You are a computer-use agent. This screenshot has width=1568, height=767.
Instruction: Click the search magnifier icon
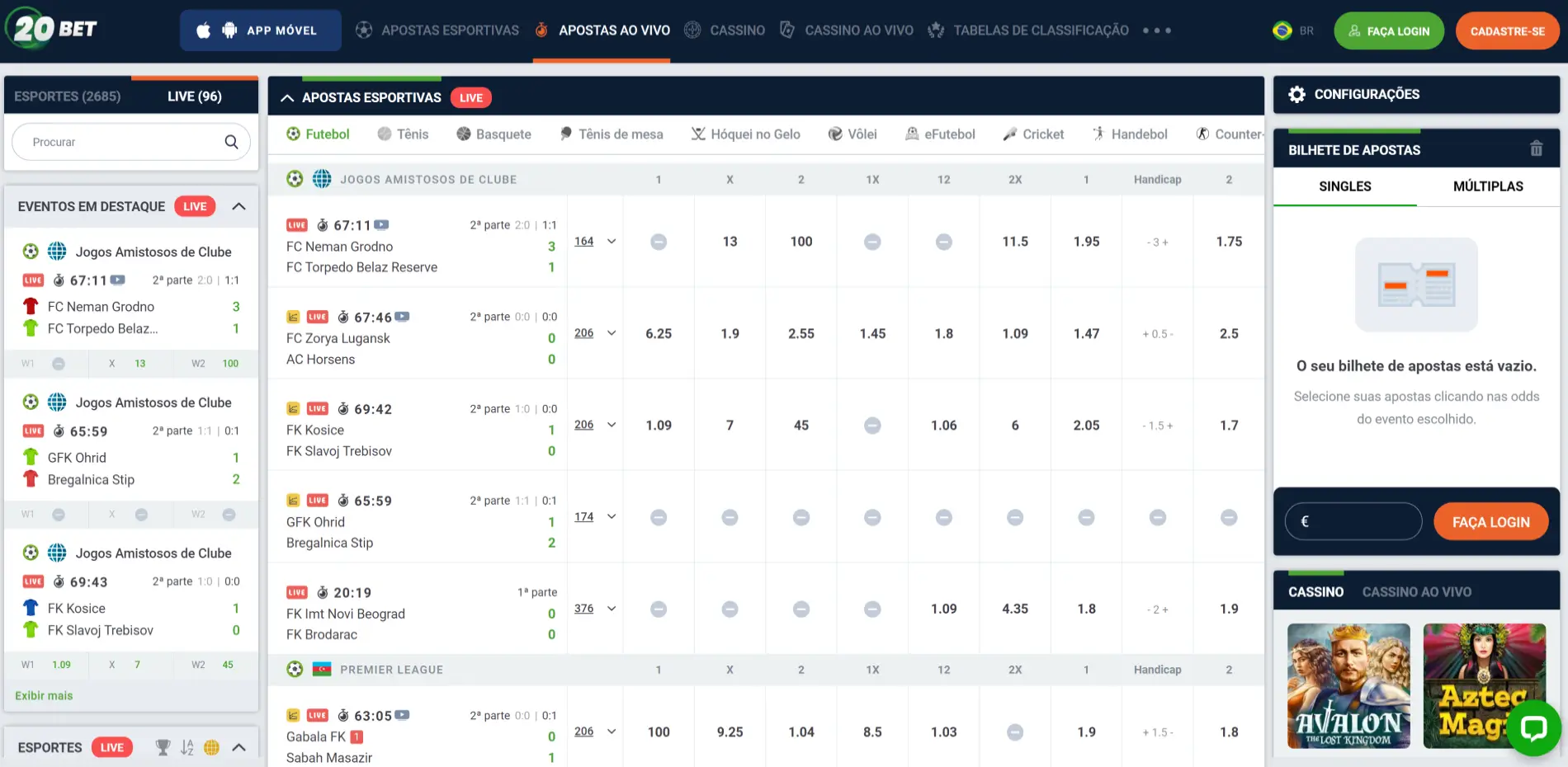coord(231,142)
